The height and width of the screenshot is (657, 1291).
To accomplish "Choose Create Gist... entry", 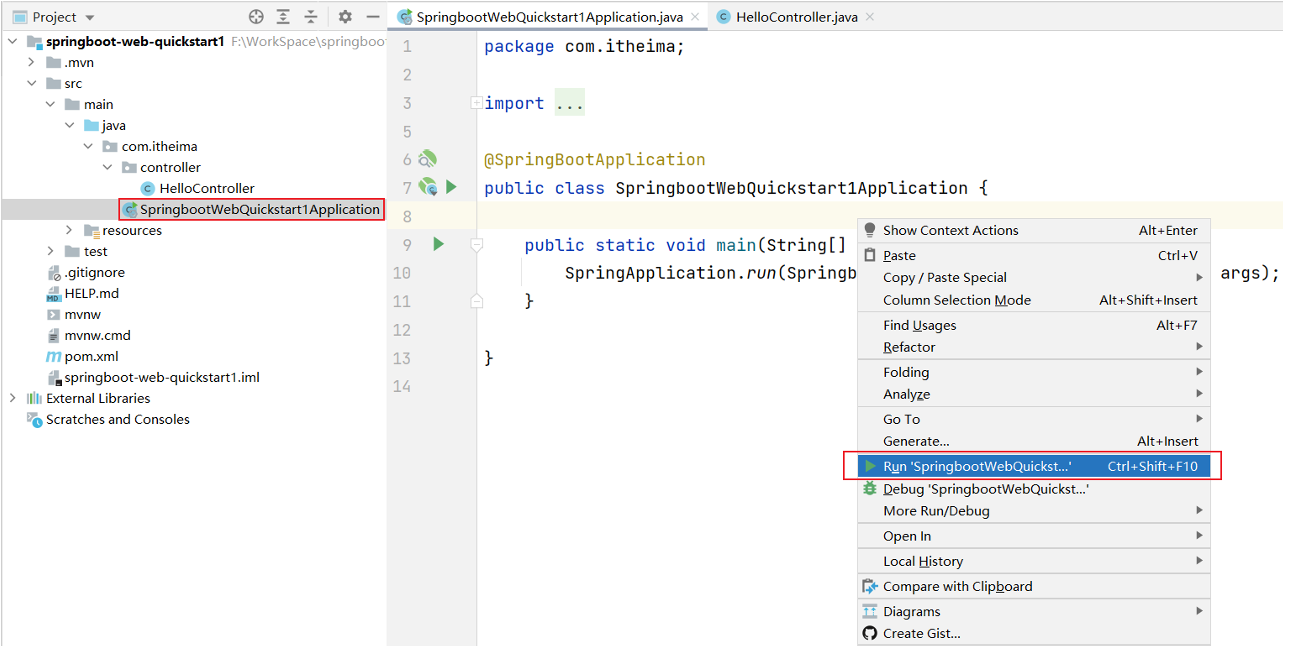I will pyautogui.click(x=1033, y=633).
